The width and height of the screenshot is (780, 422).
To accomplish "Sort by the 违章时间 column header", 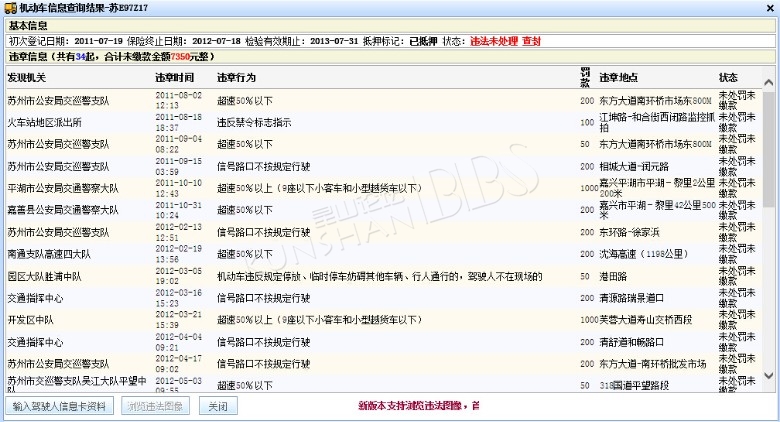I will (x=175, y=77).
